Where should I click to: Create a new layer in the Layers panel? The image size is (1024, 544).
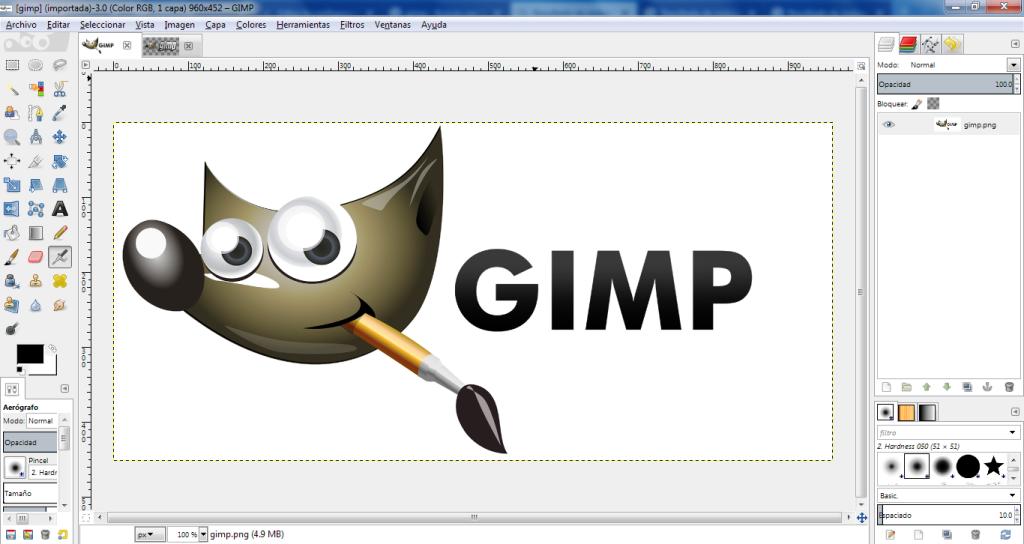point(886,387)
